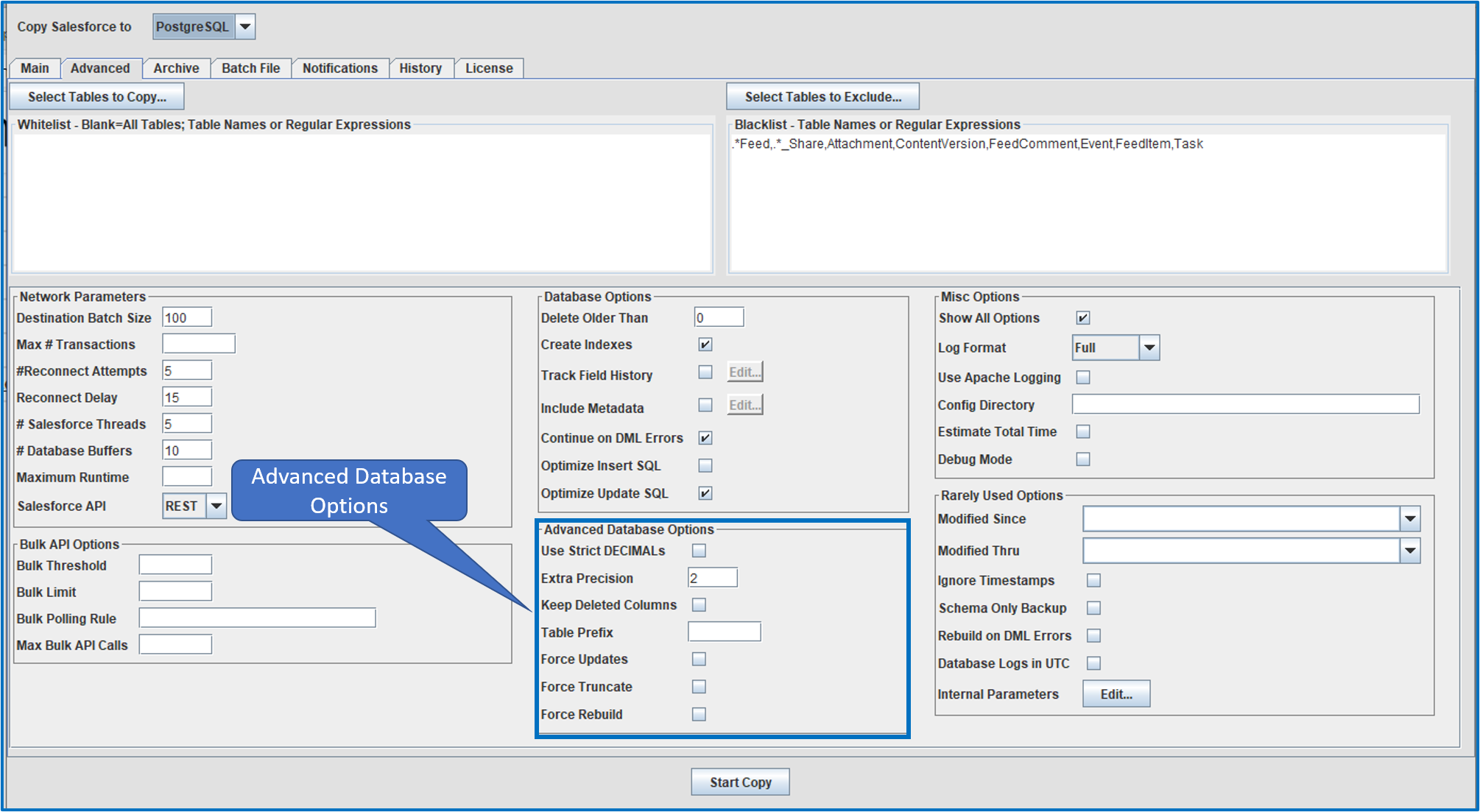Toggle the Create Indexes checkbox
1480x812 pixels.
point(705,345)
